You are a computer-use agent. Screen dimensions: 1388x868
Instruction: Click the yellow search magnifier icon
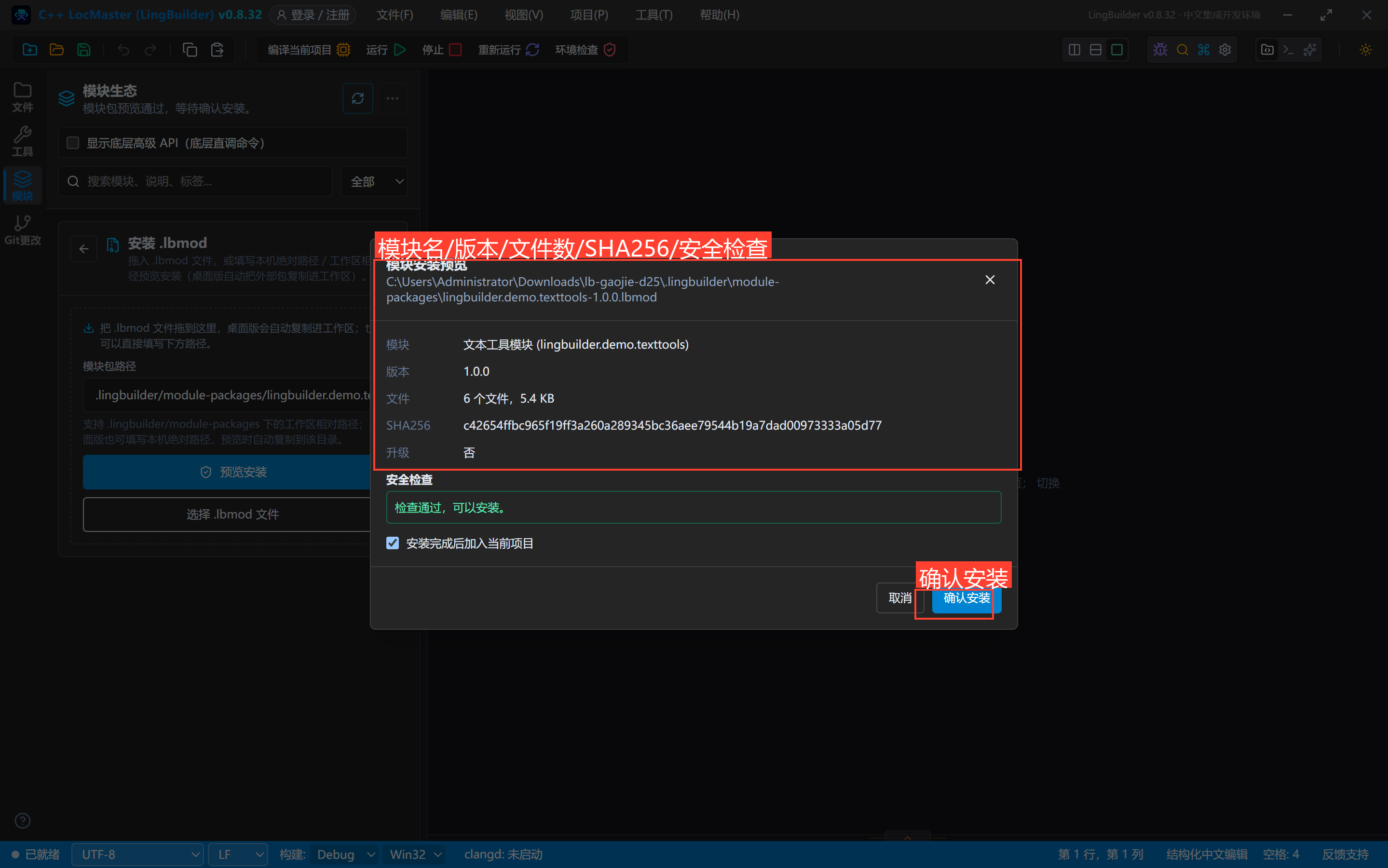pos(1182,50)
